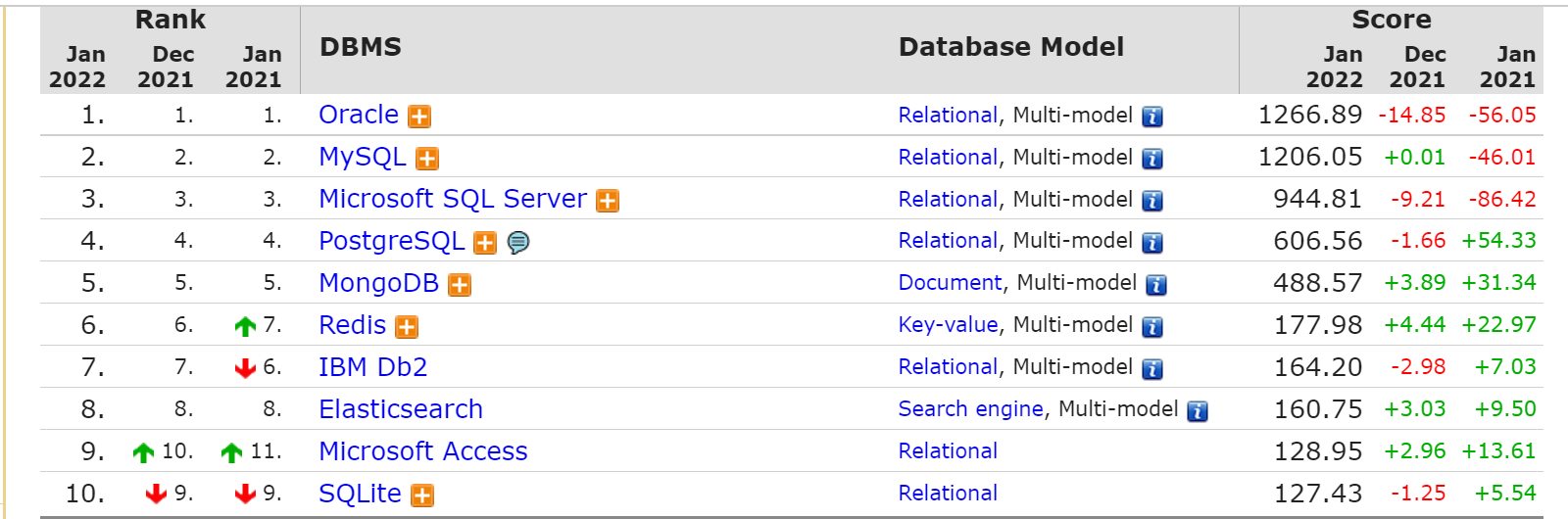
Task: Click the speech bubble icon beside PostgreSQL
Action: click(518, 242)
